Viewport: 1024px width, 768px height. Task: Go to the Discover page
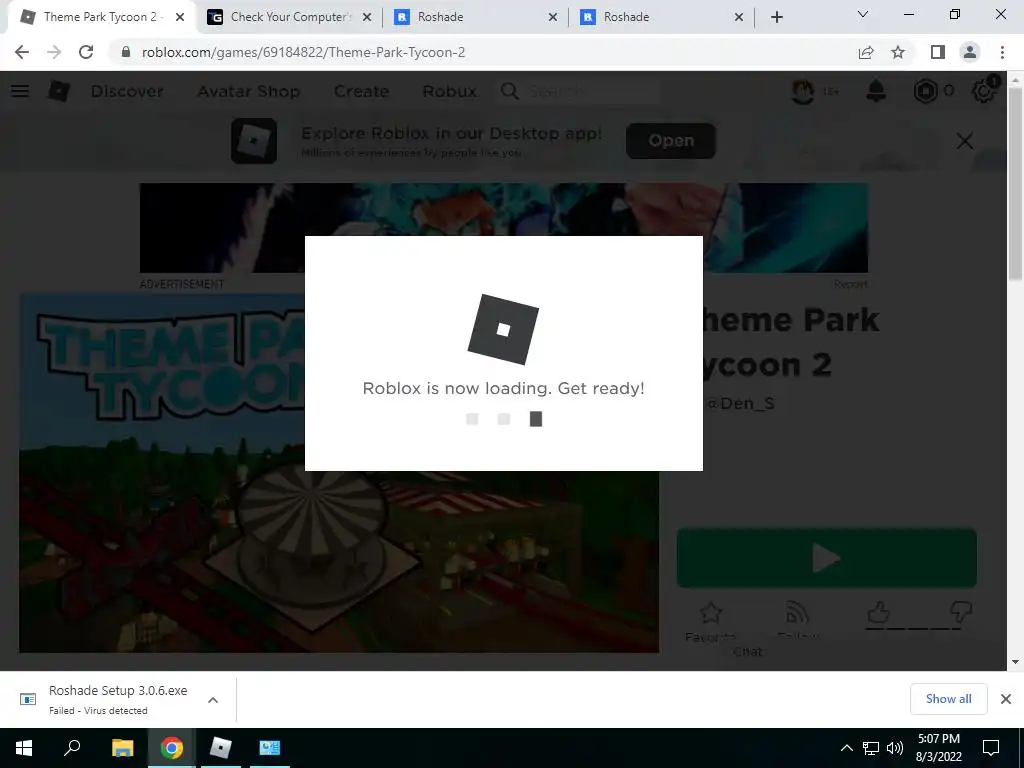127,91
